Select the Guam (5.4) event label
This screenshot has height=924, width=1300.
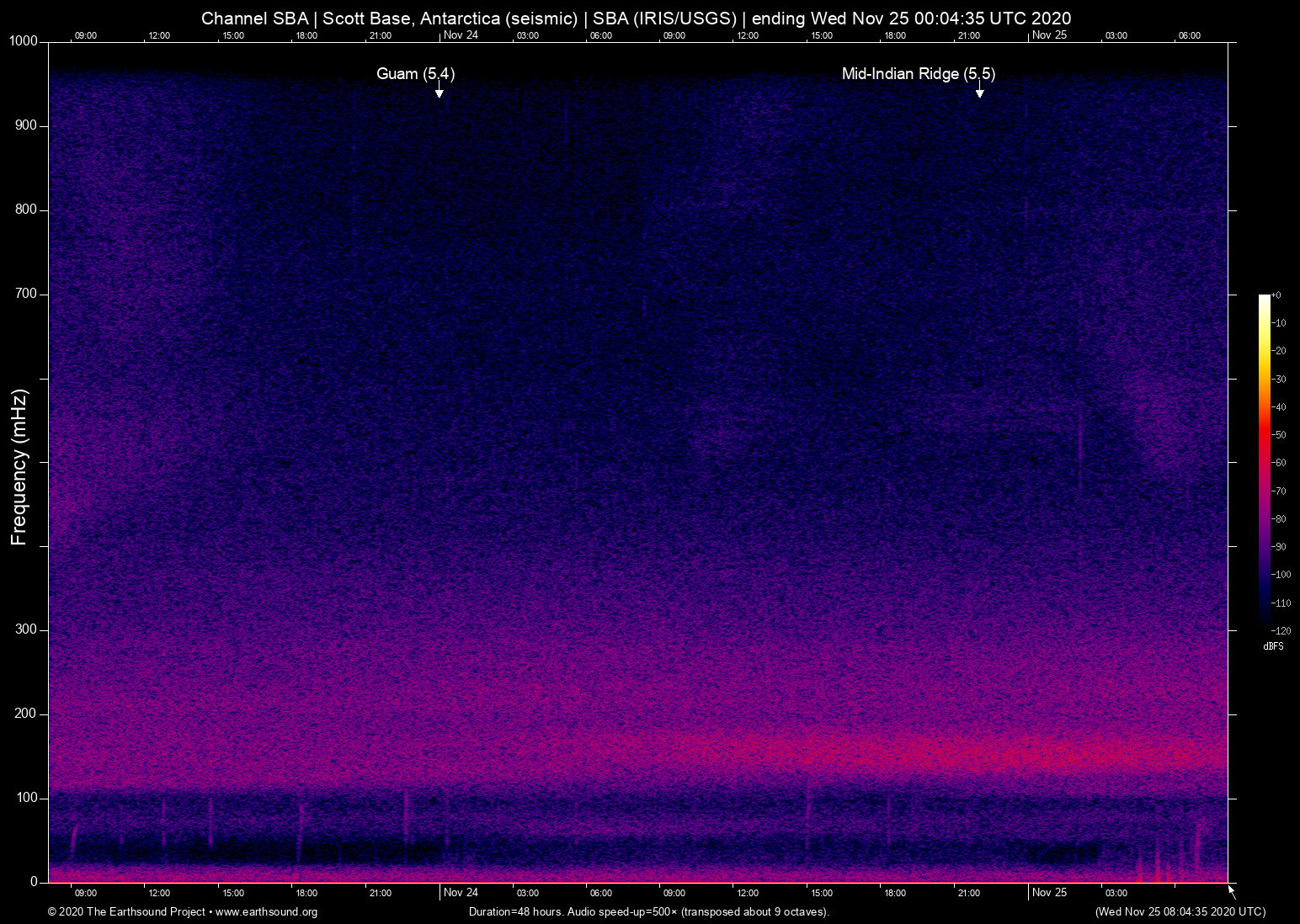[x=415, y=74]
